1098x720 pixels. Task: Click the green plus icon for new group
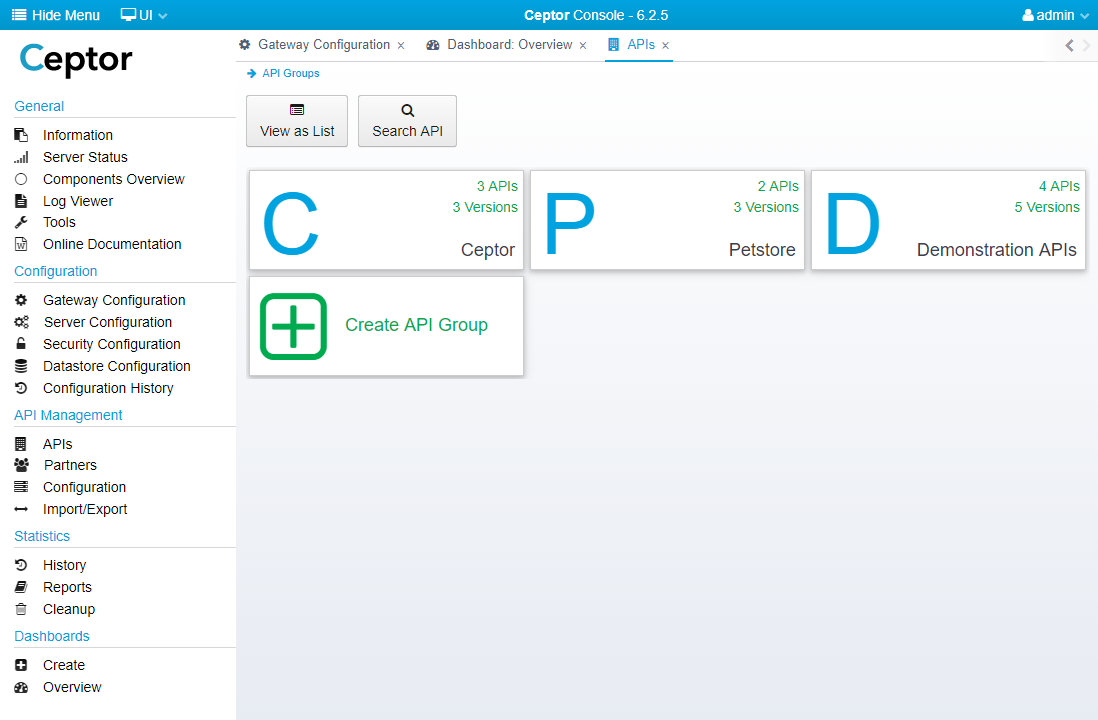pos(293,326)
